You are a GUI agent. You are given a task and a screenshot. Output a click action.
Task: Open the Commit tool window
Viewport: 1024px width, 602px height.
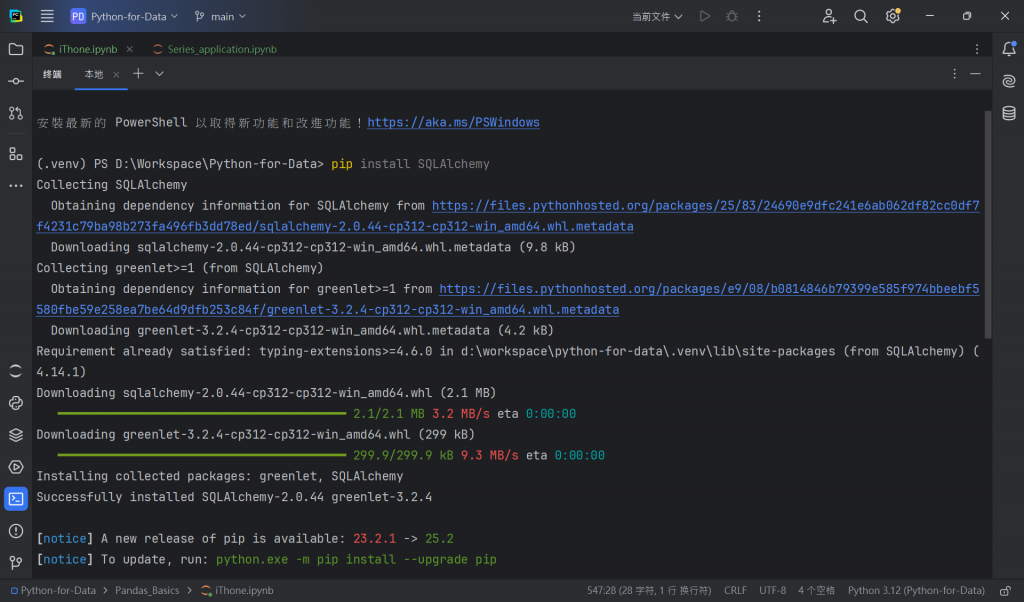(x=16, y=81)
